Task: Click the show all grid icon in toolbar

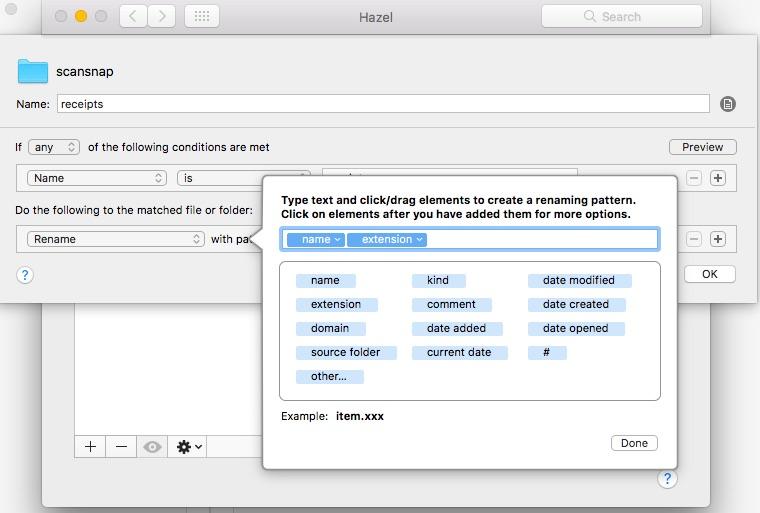Action: coord(201,16)
